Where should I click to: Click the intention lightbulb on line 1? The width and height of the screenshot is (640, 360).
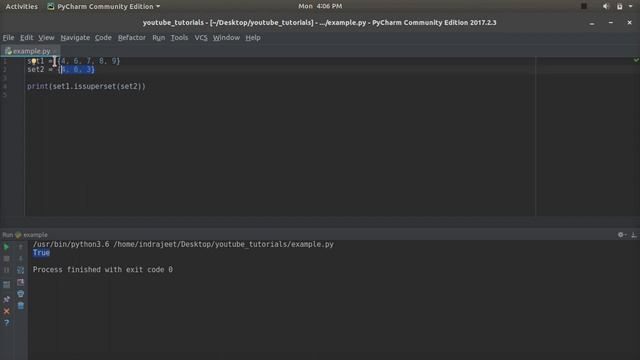34,61
